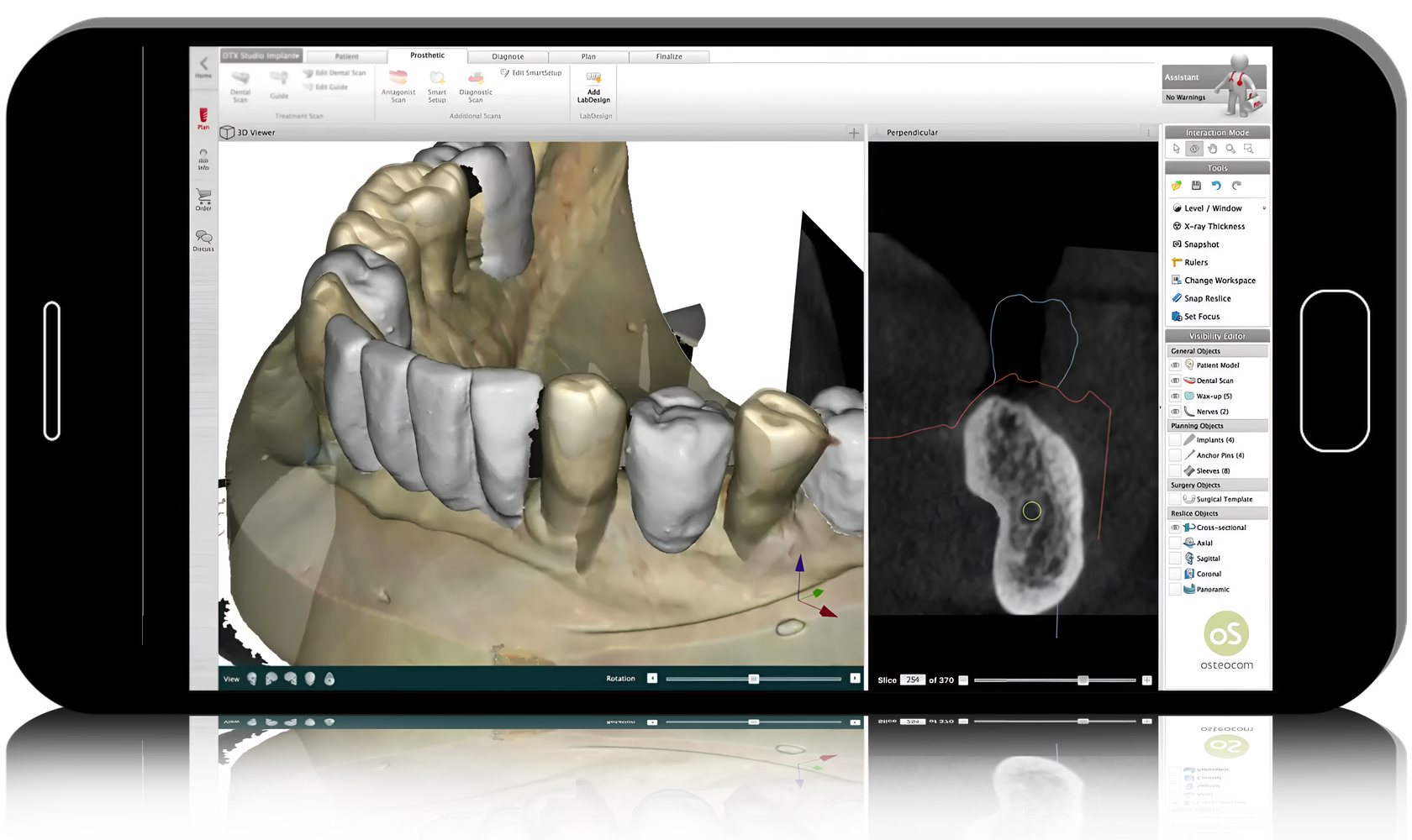Click the Snap Reslice button

pos(1207,299)
